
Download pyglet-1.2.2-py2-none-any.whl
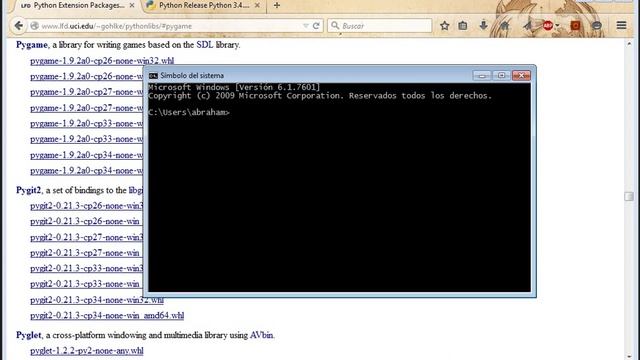[87, 351]
